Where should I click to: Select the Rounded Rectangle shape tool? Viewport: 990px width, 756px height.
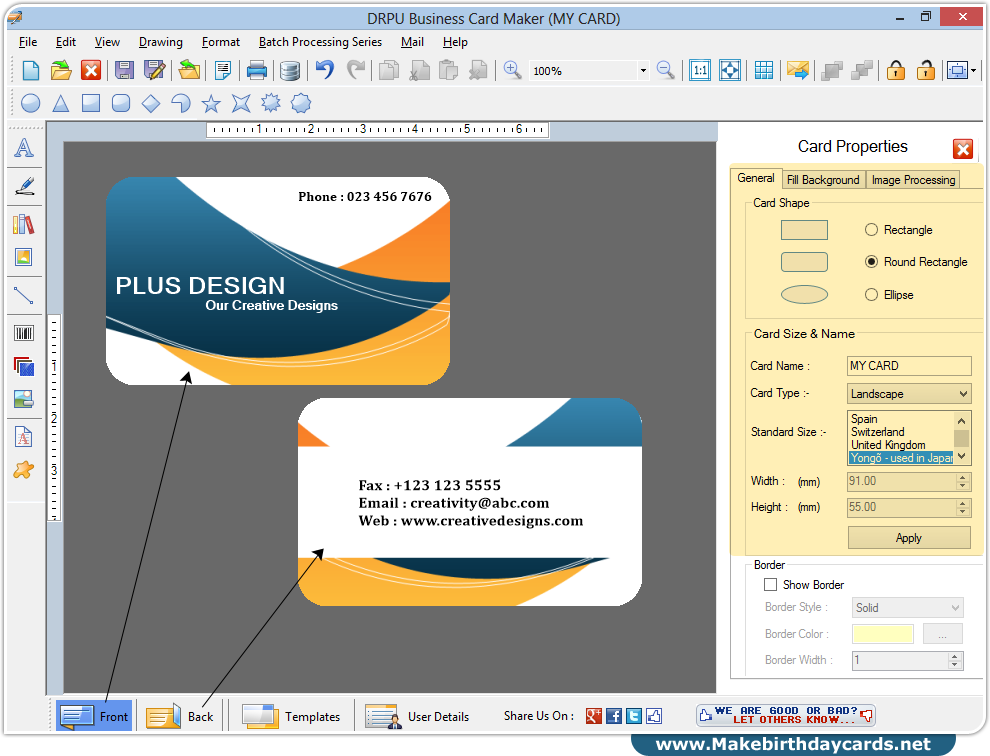click(121, 103)
